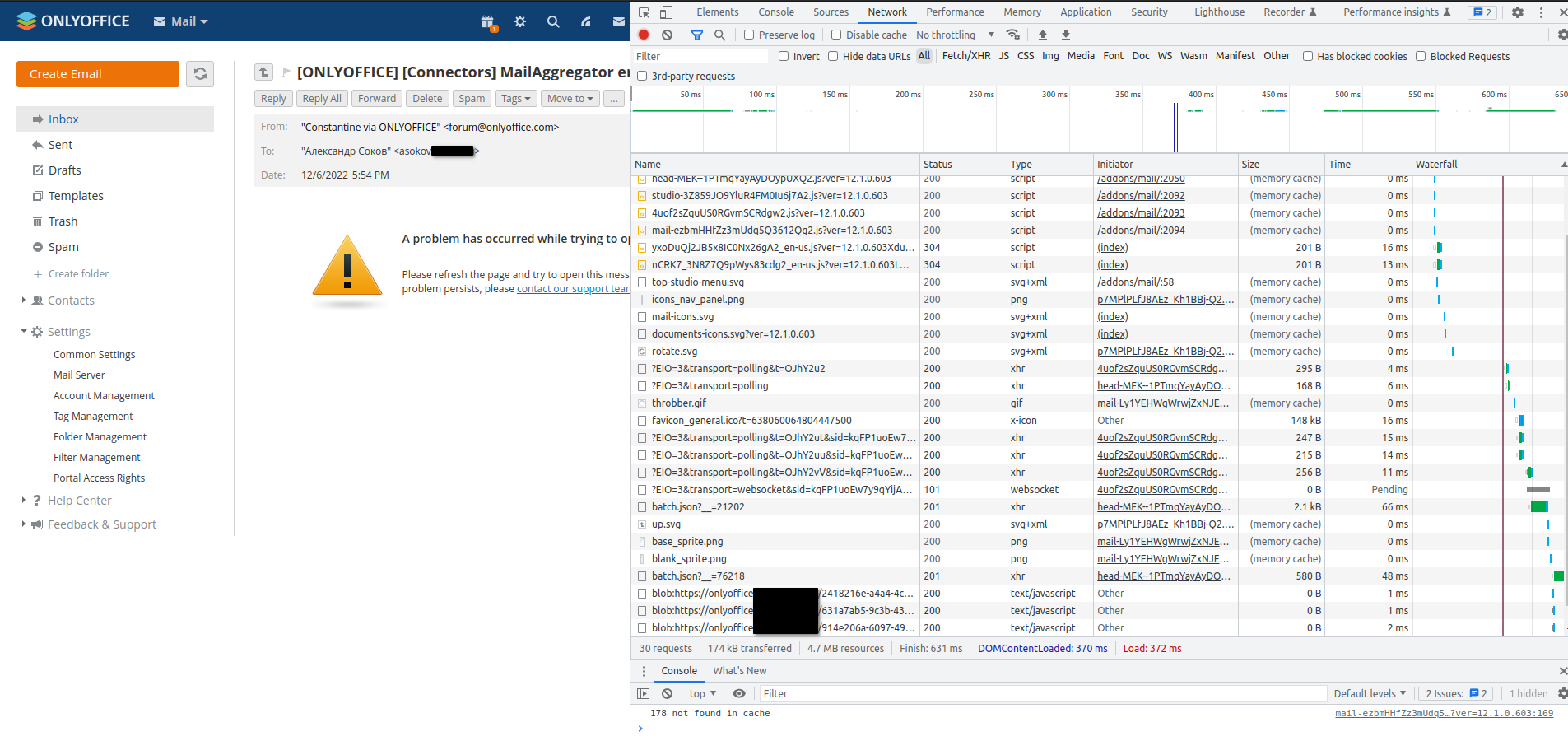The width and height of the screenshot is (1568, 741).
Task: Enable Preserve log checkbox
Action: [x=749, y=35]
